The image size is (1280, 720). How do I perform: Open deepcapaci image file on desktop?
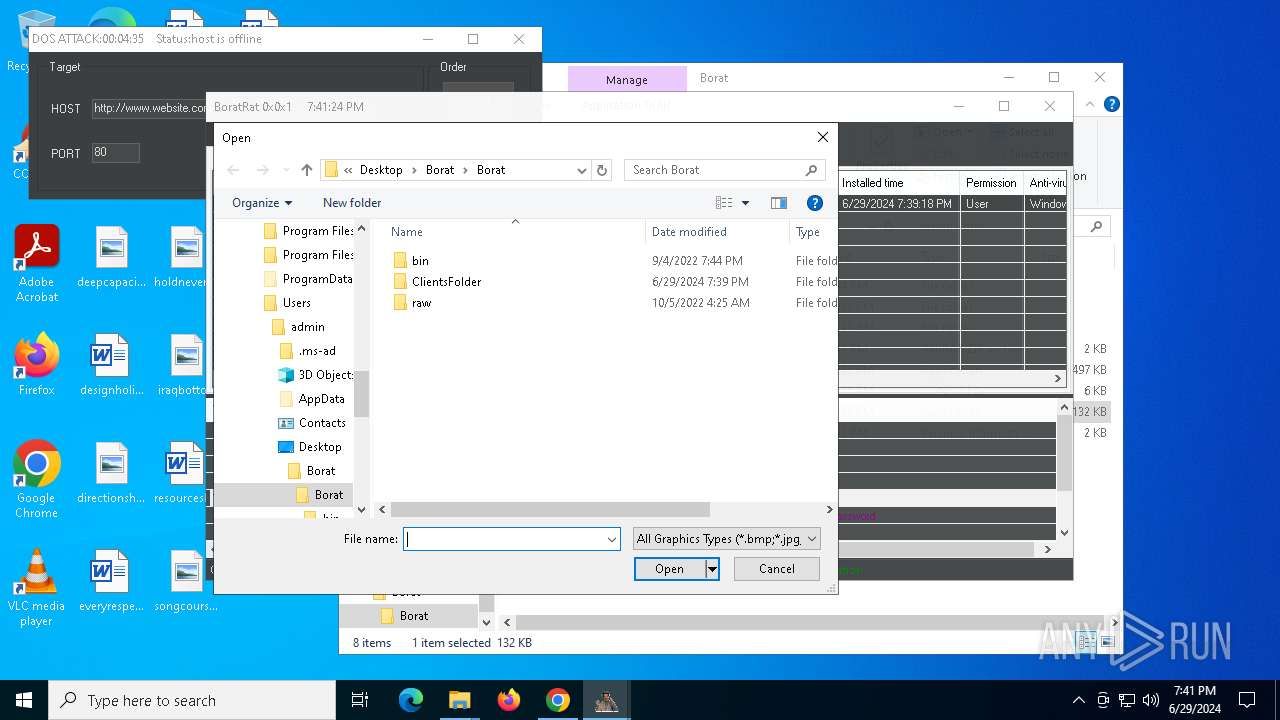point(112,257)
